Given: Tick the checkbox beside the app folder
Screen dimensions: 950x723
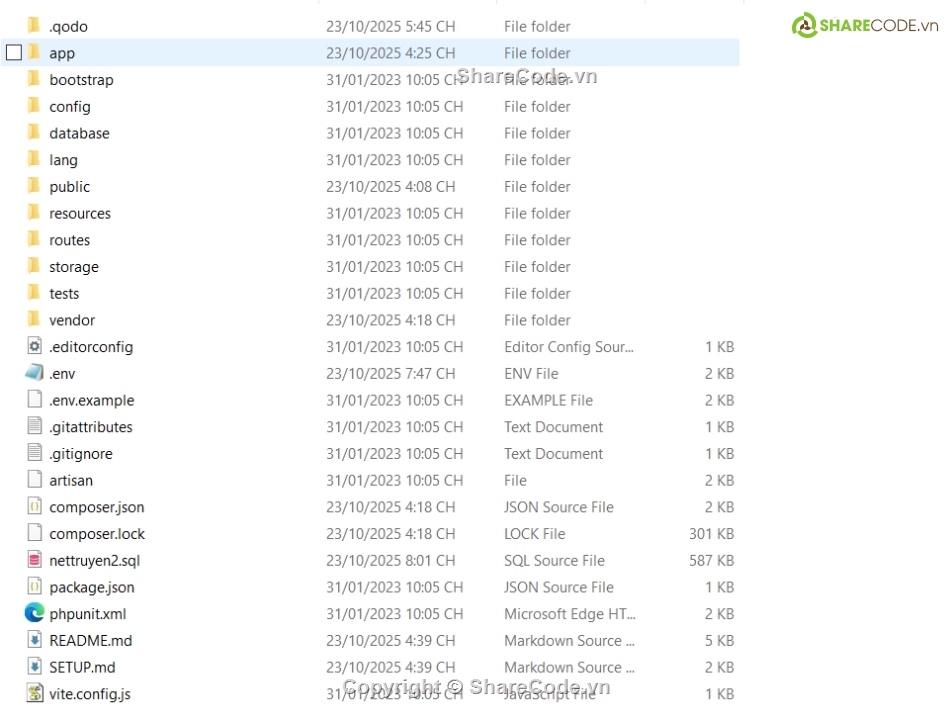Looking at the screenshot, I should point(13,53).
